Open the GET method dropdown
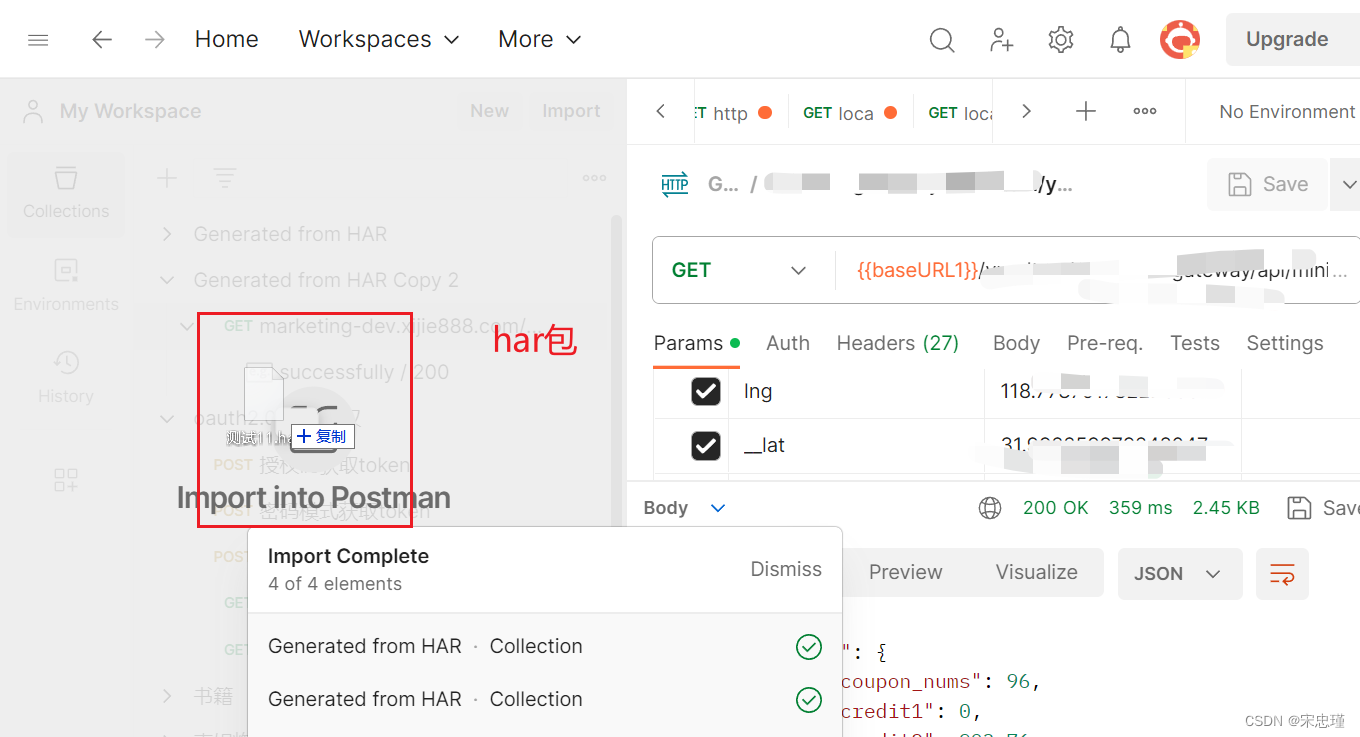1360x737 pixels. [x=739, y=270]
